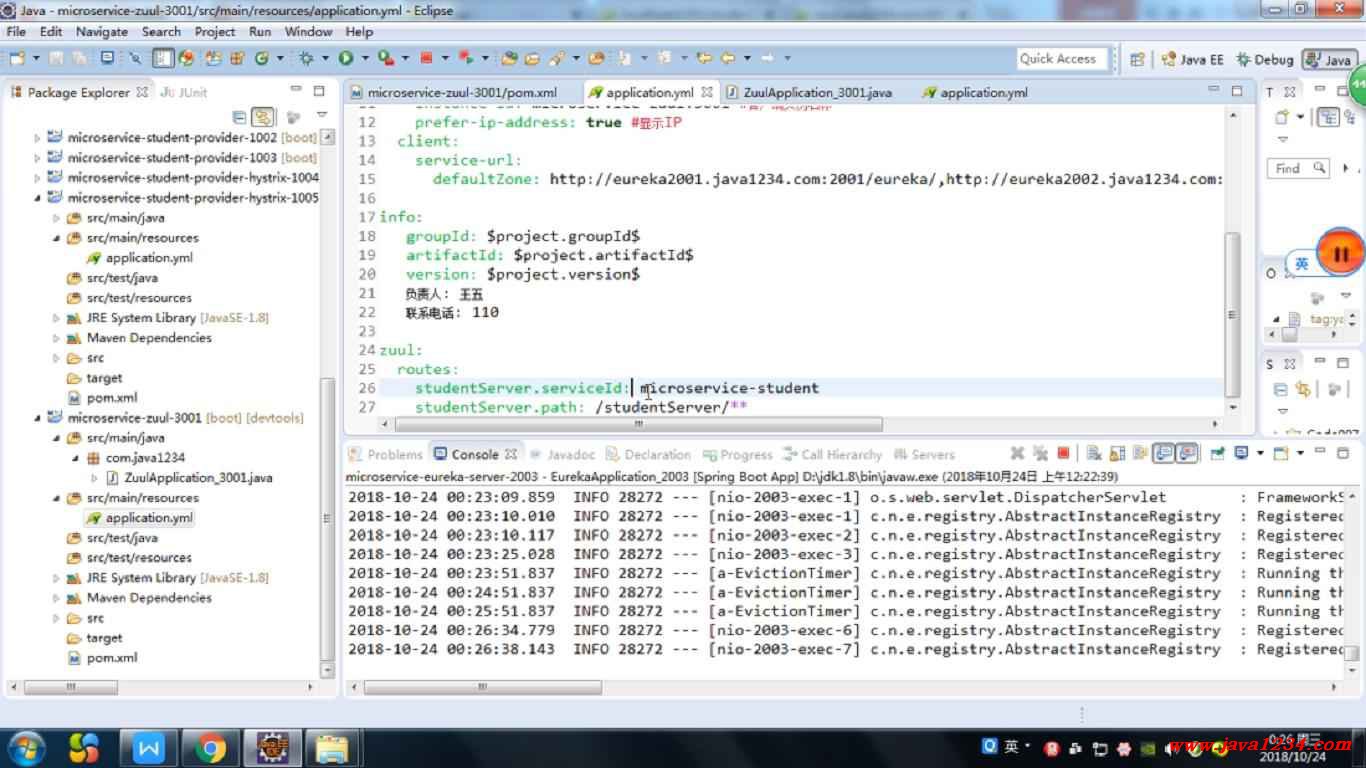
Task: Switch to the Java EE perspective
Action: [x=1192, y=60]
